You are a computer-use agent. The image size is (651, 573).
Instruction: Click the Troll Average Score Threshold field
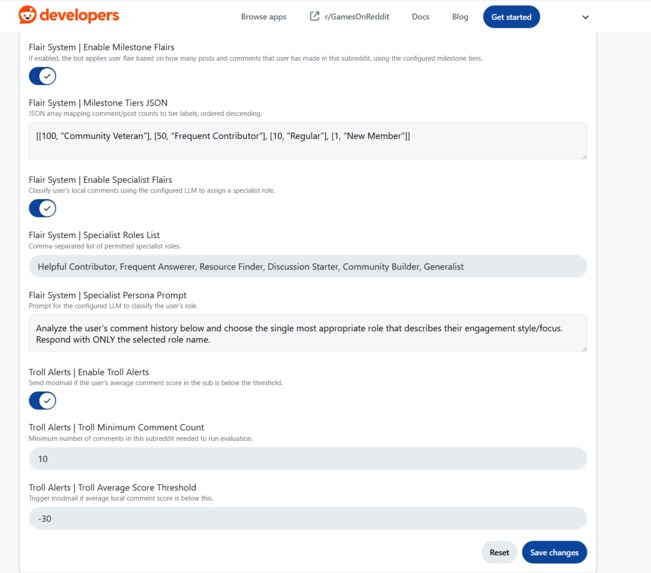tap(308, 519)
